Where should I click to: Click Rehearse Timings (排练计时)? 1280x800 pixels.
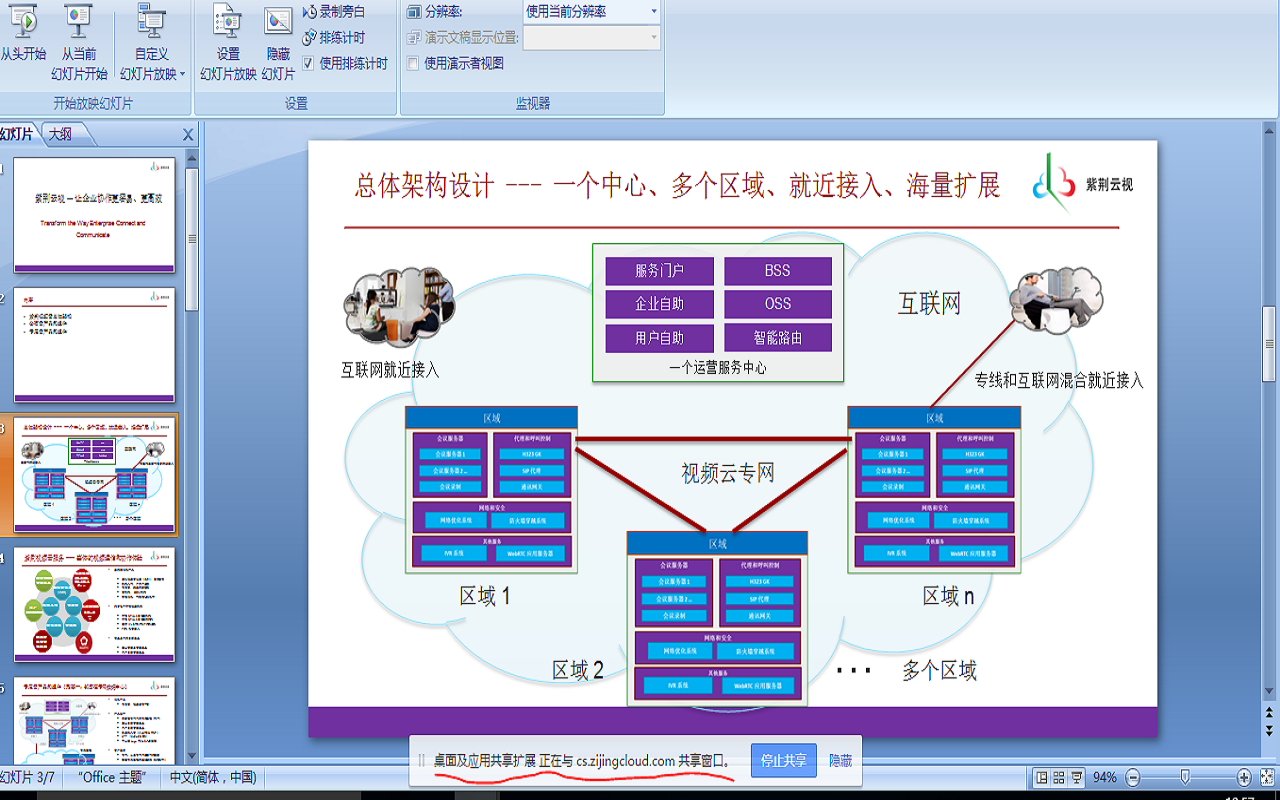[x=334, y=38]
